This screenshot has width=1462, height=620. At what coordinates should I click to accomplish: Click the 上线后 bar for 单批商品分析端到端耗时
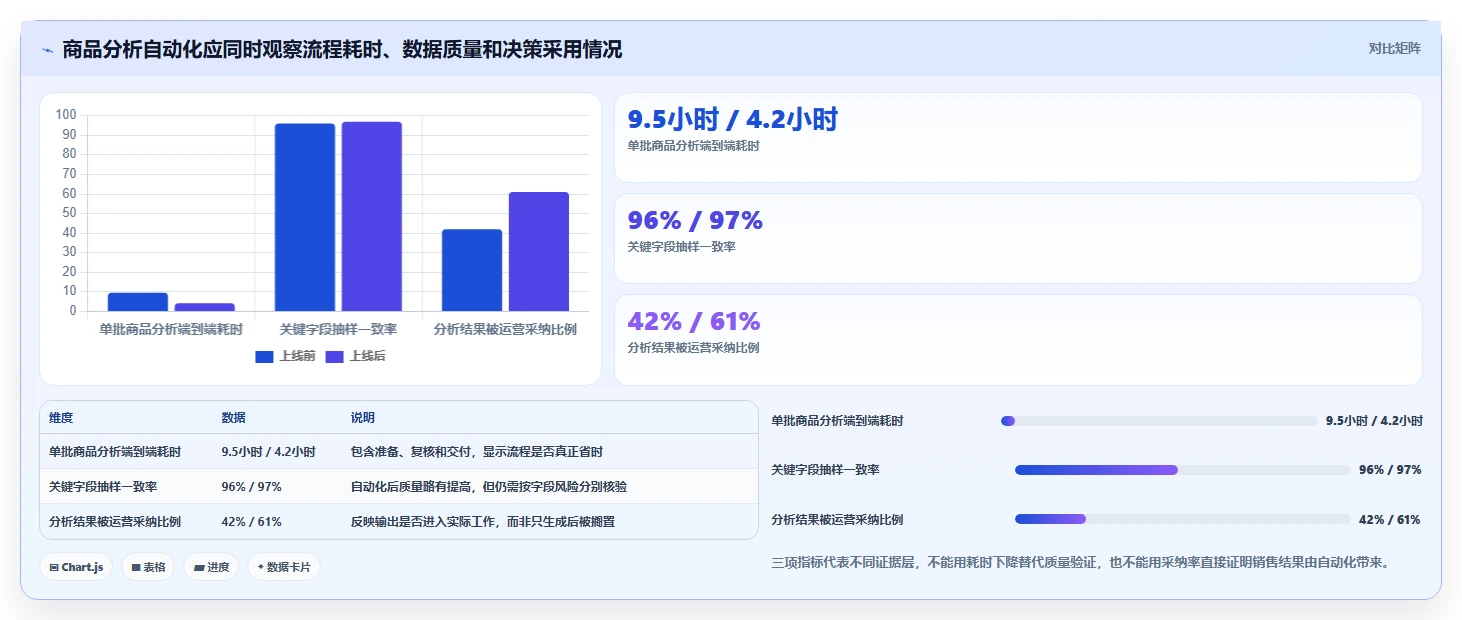(205, 307)
